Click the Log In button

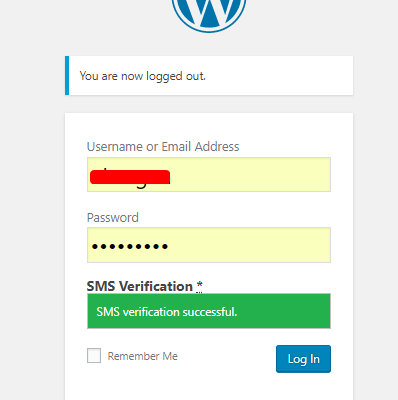click(x=303, y=359)
